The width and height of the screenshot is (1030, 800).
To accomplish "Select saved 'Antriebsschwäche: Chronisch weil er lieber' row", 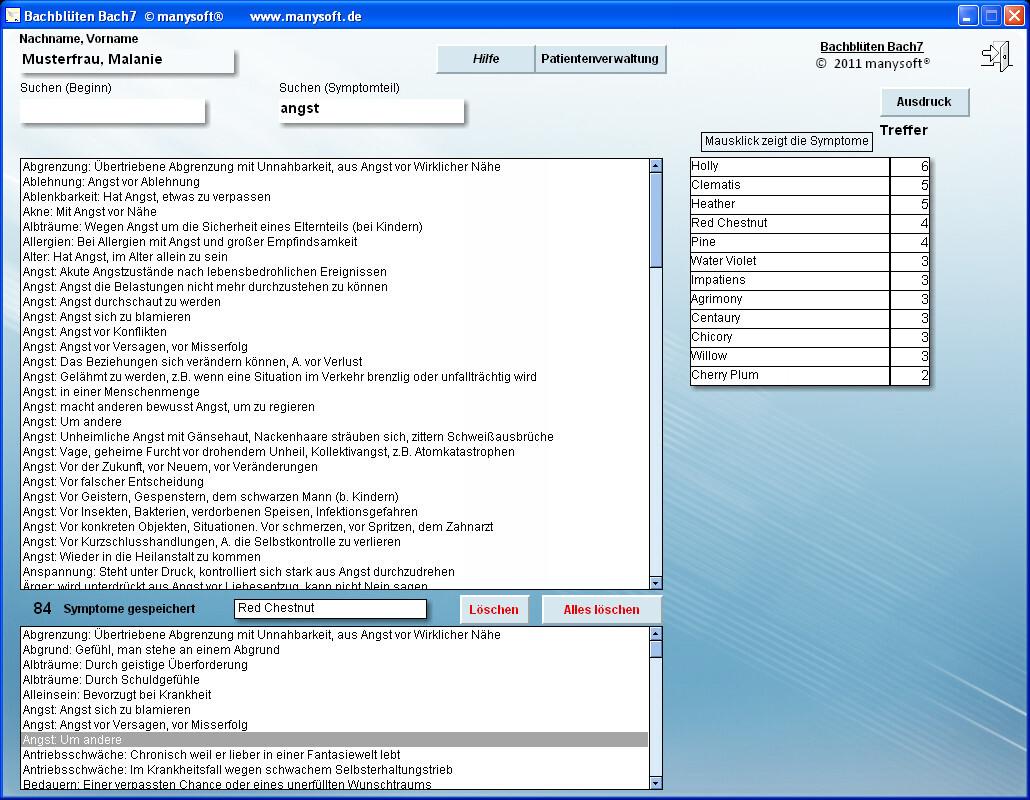I will (335, 755).
